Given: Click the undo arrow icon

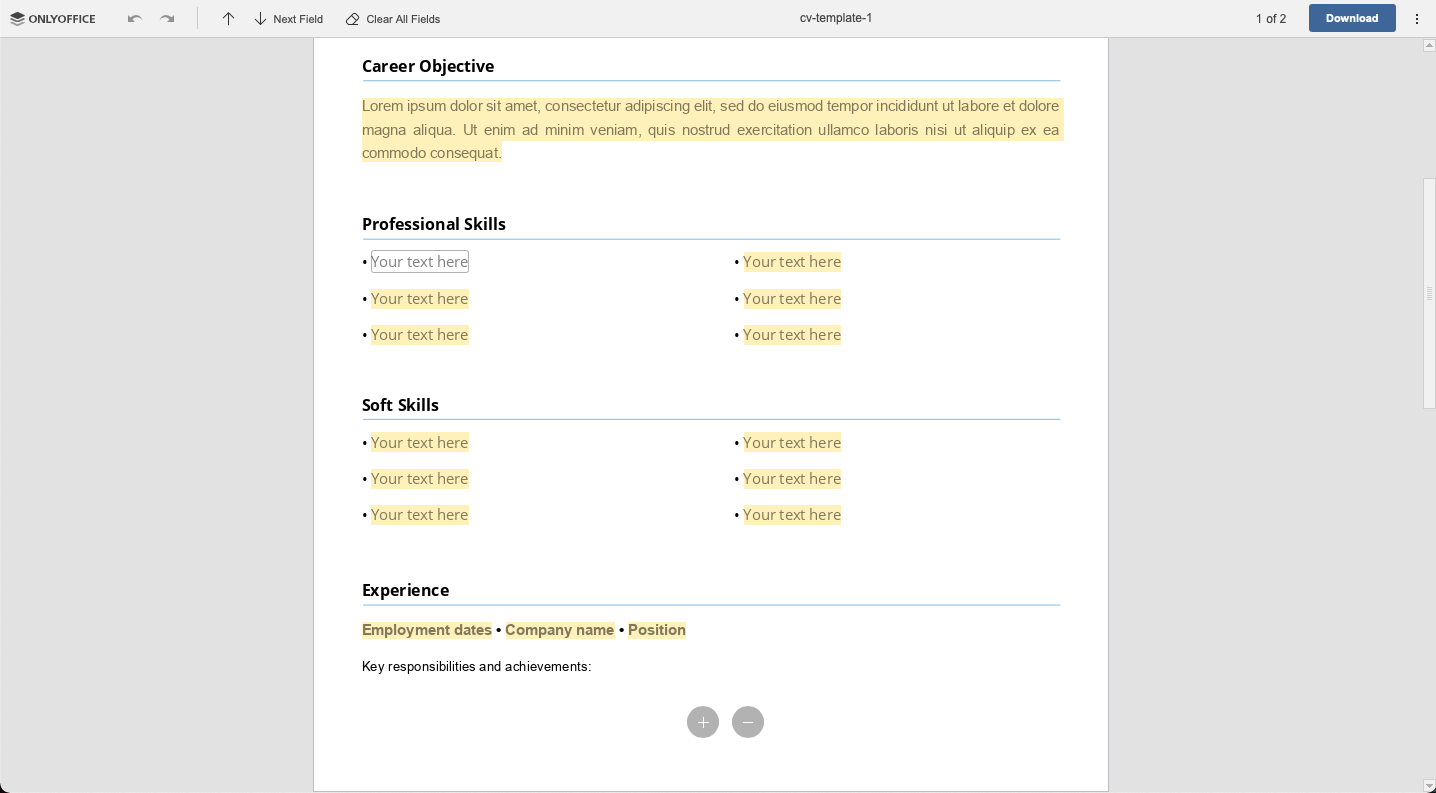Looking at the screenshot, I should click(135, 19).
